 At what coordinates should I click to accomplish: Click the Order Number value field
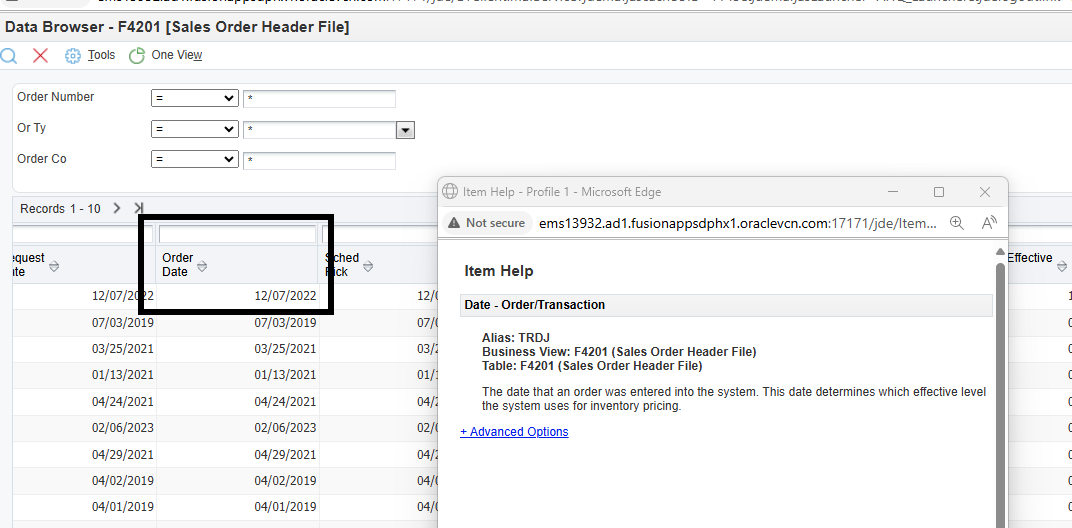point(319,98)
